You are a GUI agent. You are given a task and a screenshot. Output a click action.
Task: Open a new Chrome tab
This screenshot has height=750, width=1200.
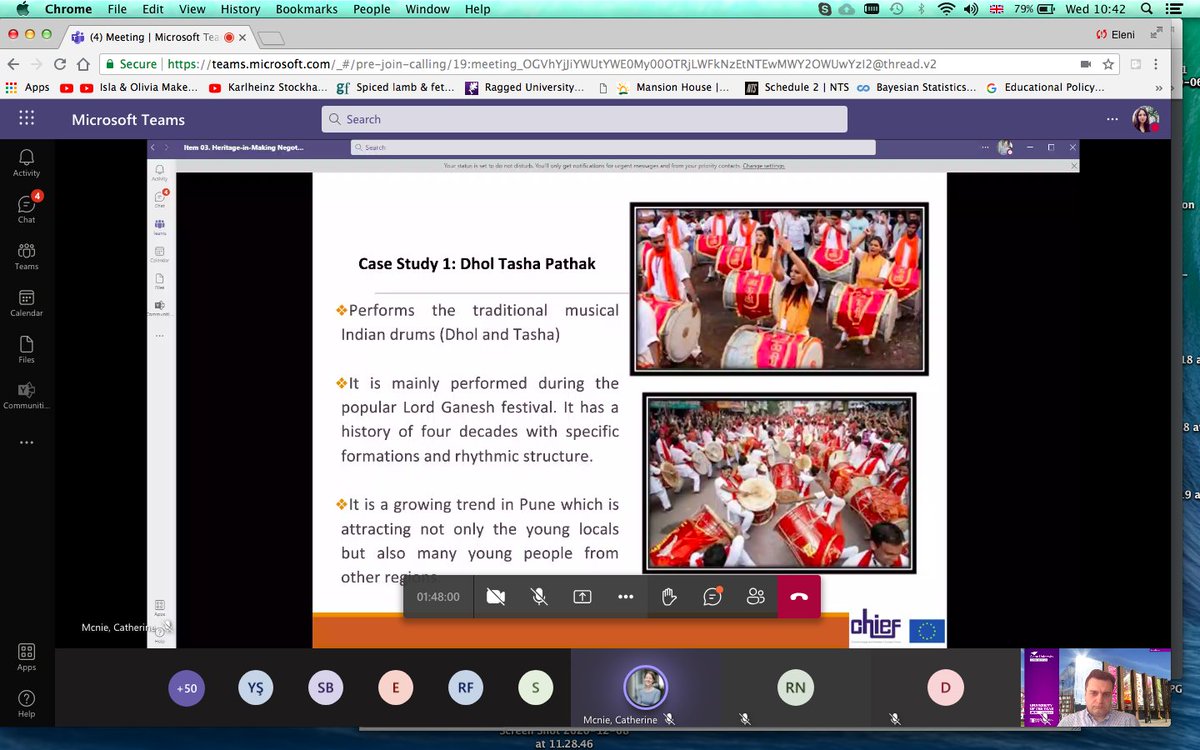coord(271,38)
